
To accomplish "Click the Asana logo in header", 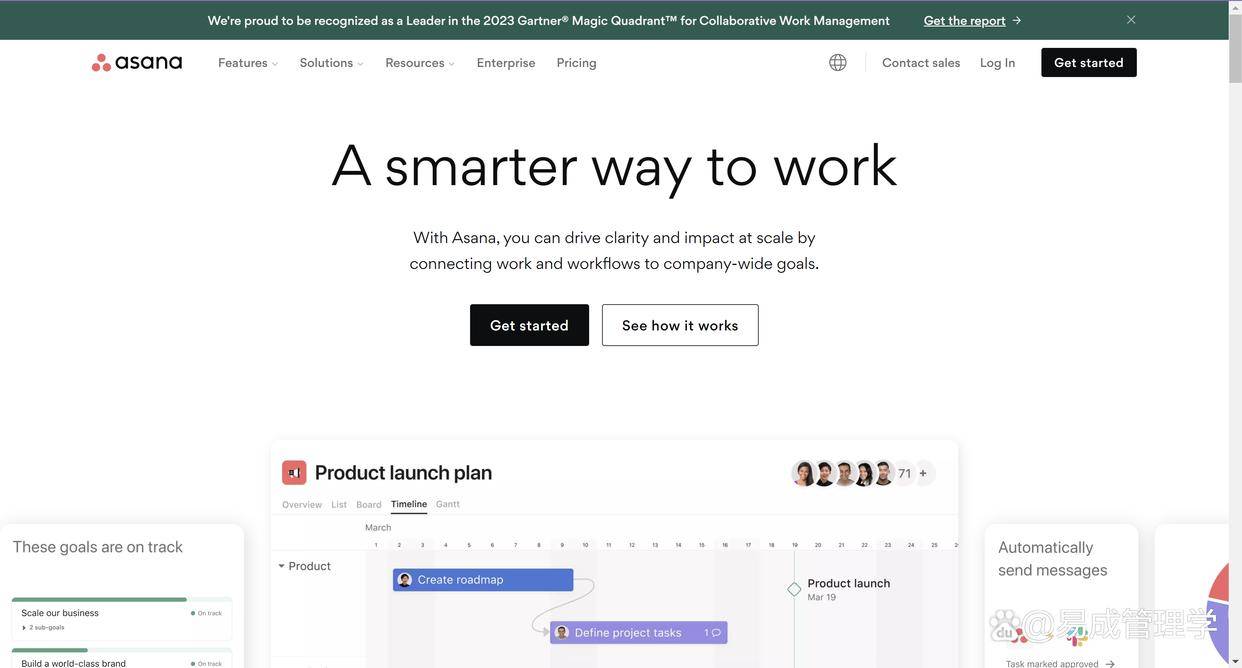I will point(137,62).
